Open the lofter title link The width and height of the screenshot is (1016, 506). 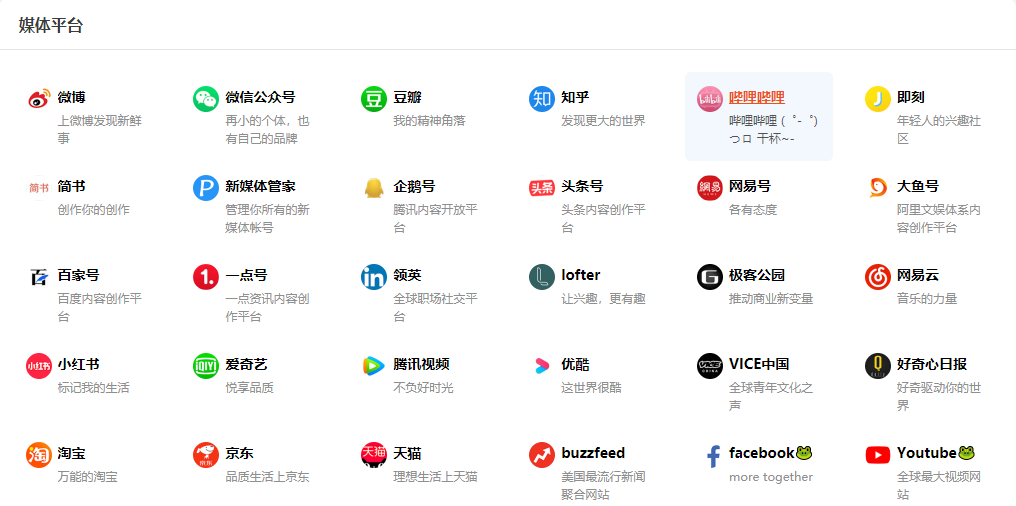pyautogui.click(x=581, y=275)
